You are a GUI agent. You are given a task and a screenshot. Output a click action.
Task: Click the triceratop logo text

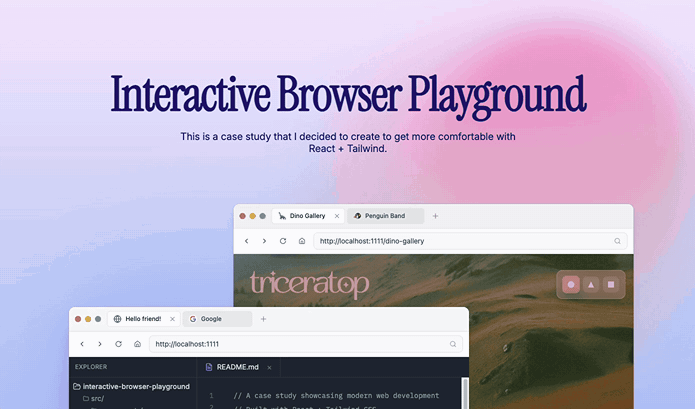309,284
